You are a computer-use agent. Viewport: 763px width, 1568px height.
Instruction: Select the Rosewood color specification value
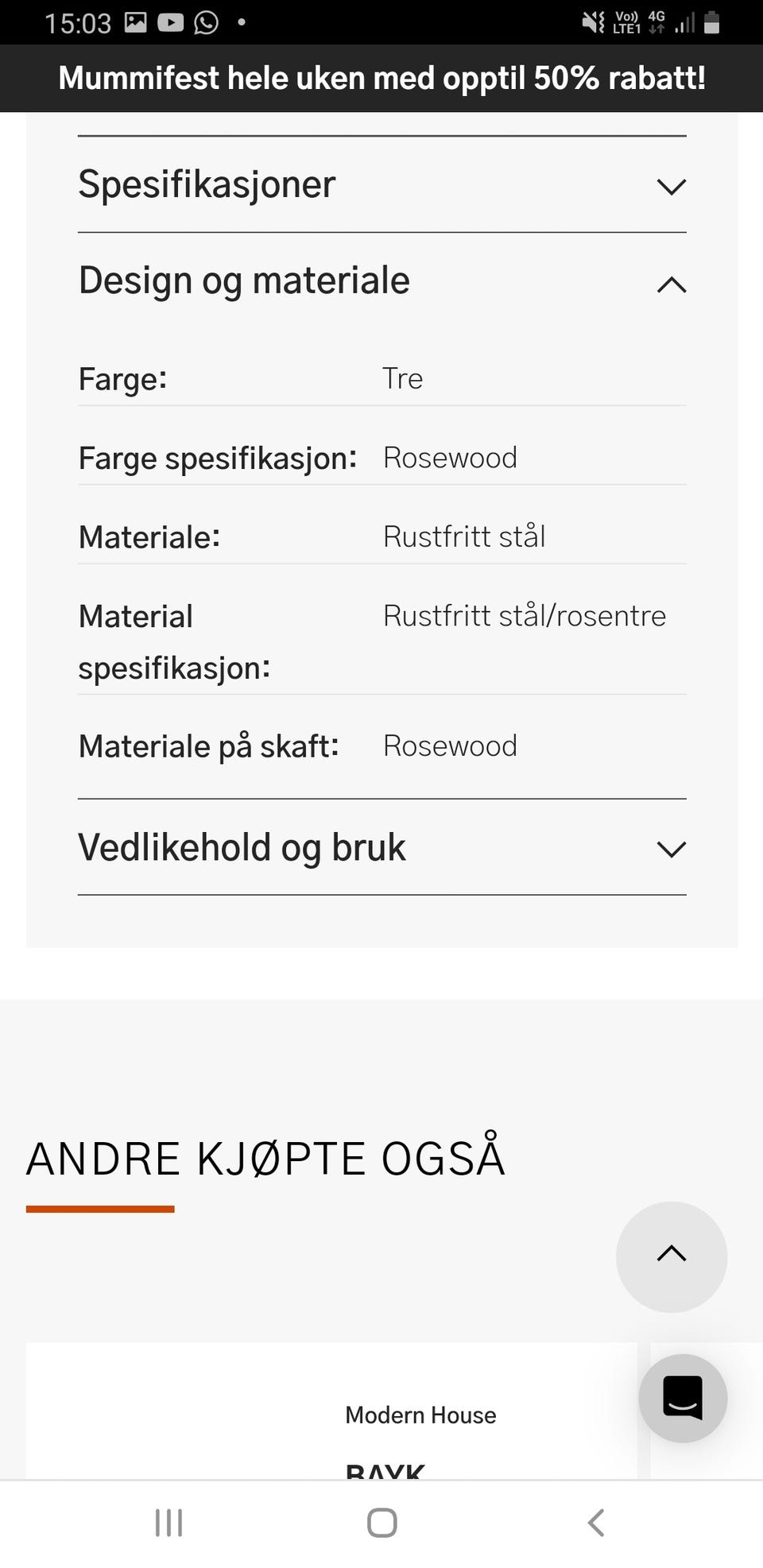coord(450,458)
